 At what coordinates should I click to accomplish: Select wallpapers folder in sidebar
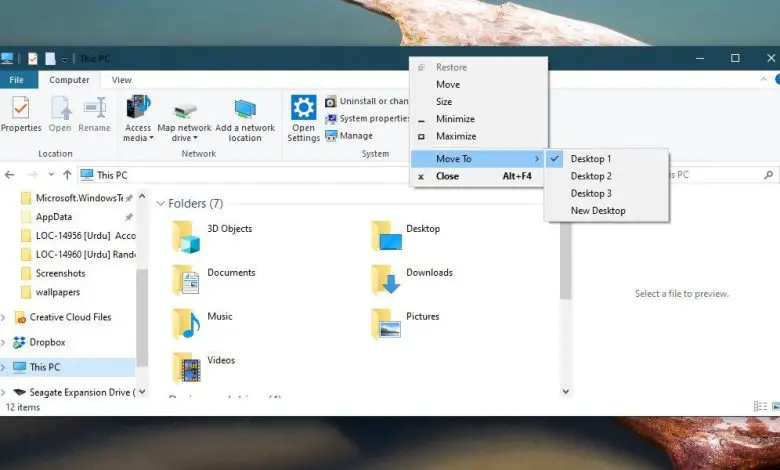click(50, 292)
